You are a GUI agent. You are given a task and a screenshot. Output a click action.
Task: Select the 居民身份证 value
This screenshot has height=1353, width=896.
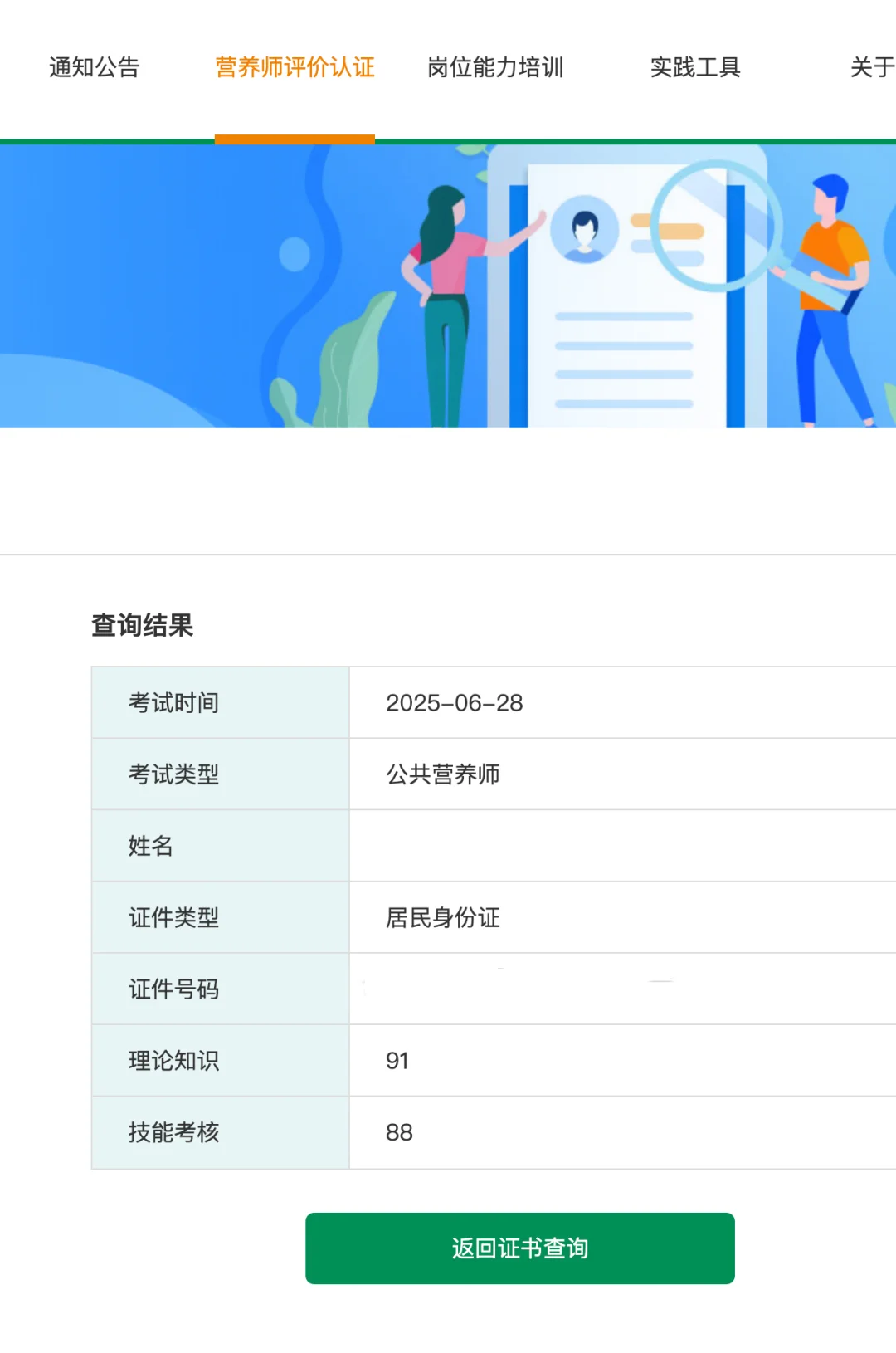(x=443, y=917)
